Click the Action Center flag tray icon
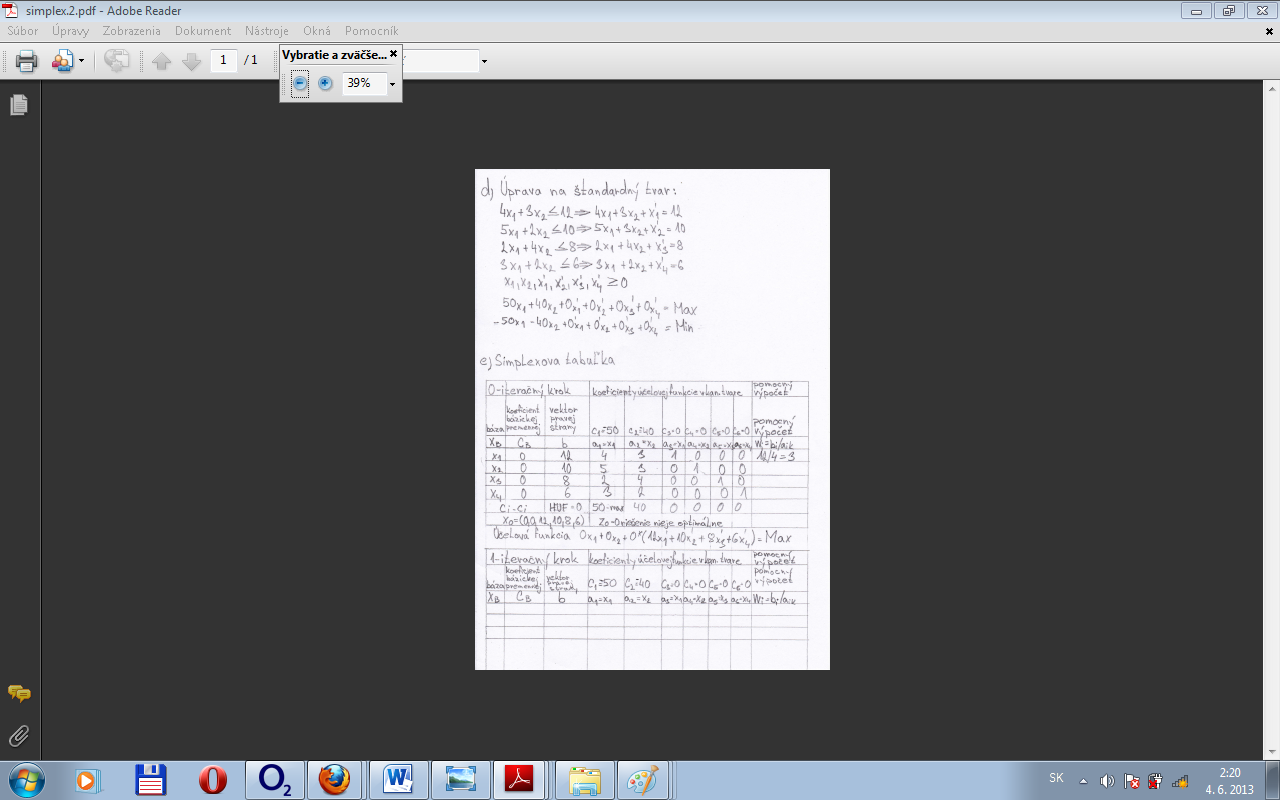 (1132, 781)
